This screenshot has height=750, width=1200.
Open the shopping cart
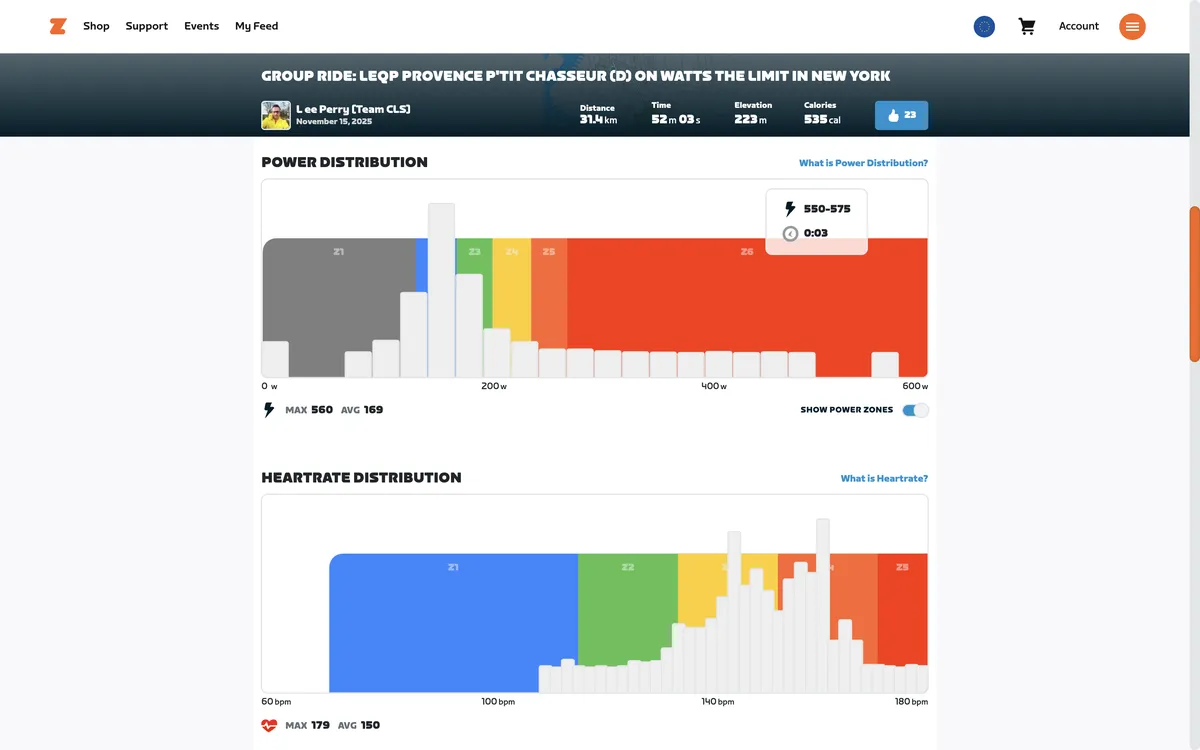pos(1027,27)
